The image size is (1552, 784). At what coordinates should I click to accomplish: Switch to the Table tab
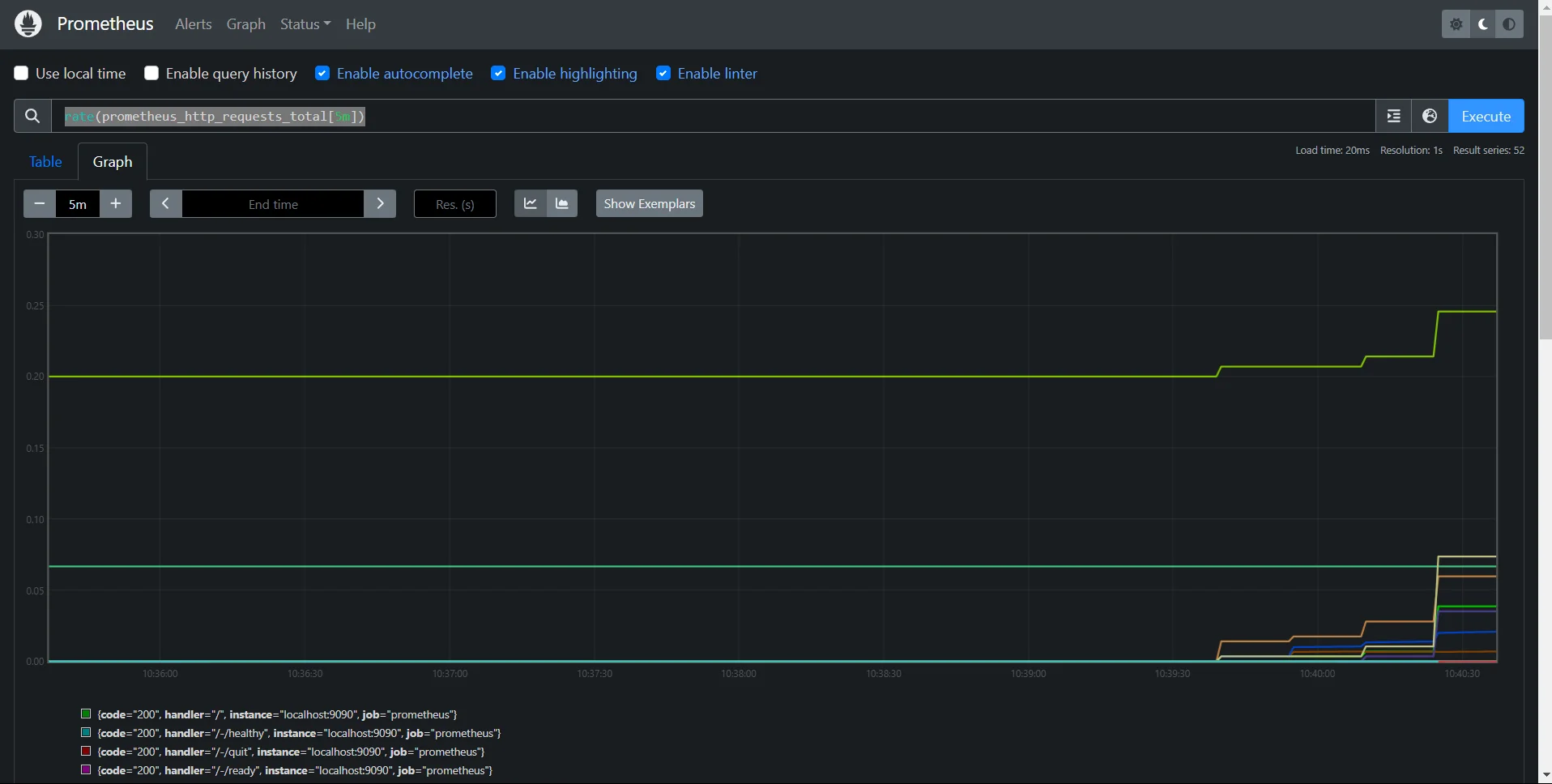tap(45, 161)
